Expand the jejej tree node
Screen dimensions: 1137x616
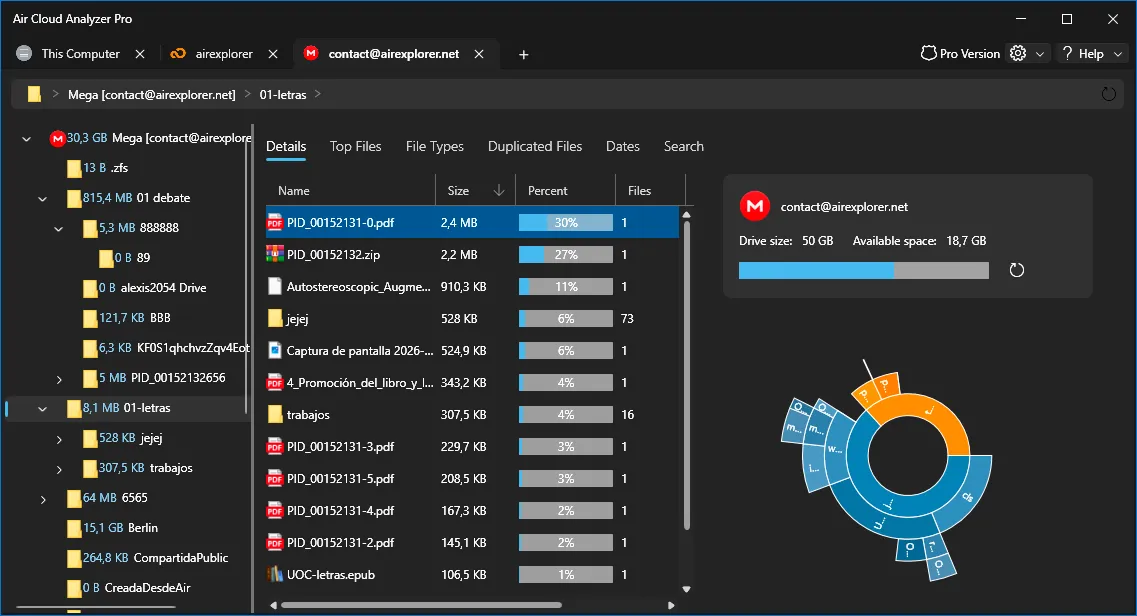pos(59,439)
